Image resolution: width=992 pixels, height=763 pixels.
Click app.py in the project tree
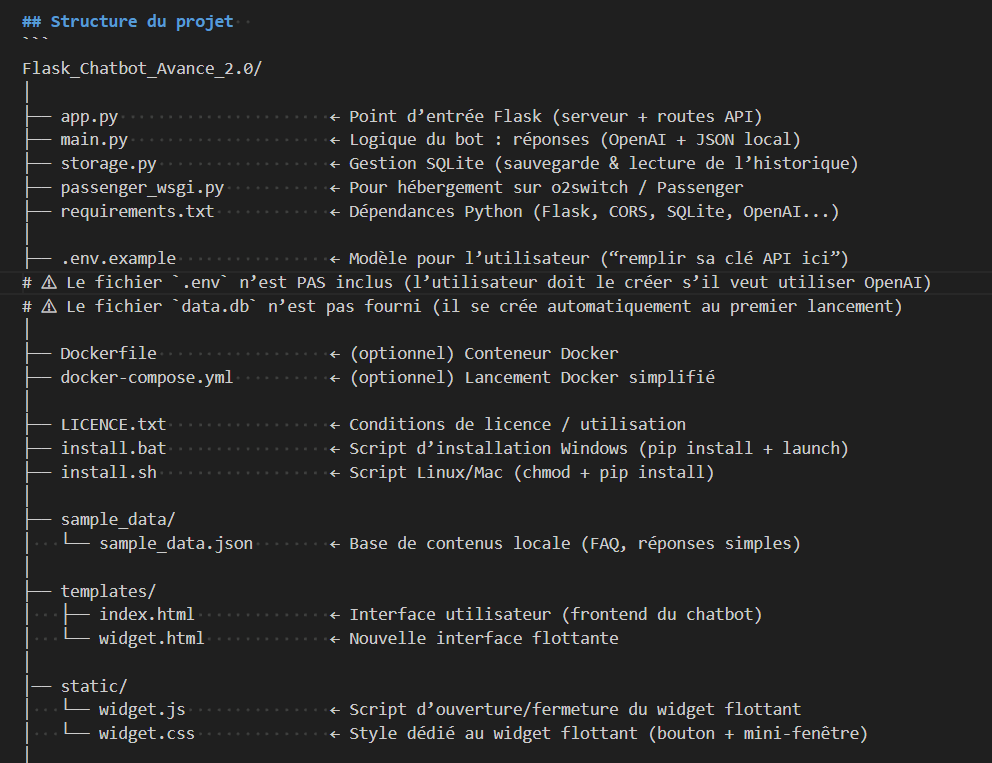[89, 117]
